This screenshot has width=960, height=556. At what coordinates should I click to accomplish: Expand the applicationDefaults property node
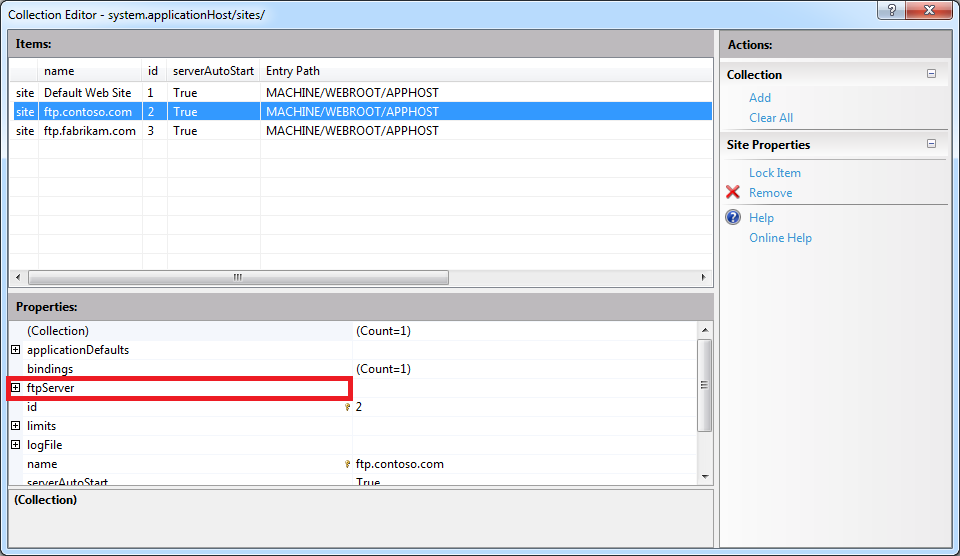16,350
